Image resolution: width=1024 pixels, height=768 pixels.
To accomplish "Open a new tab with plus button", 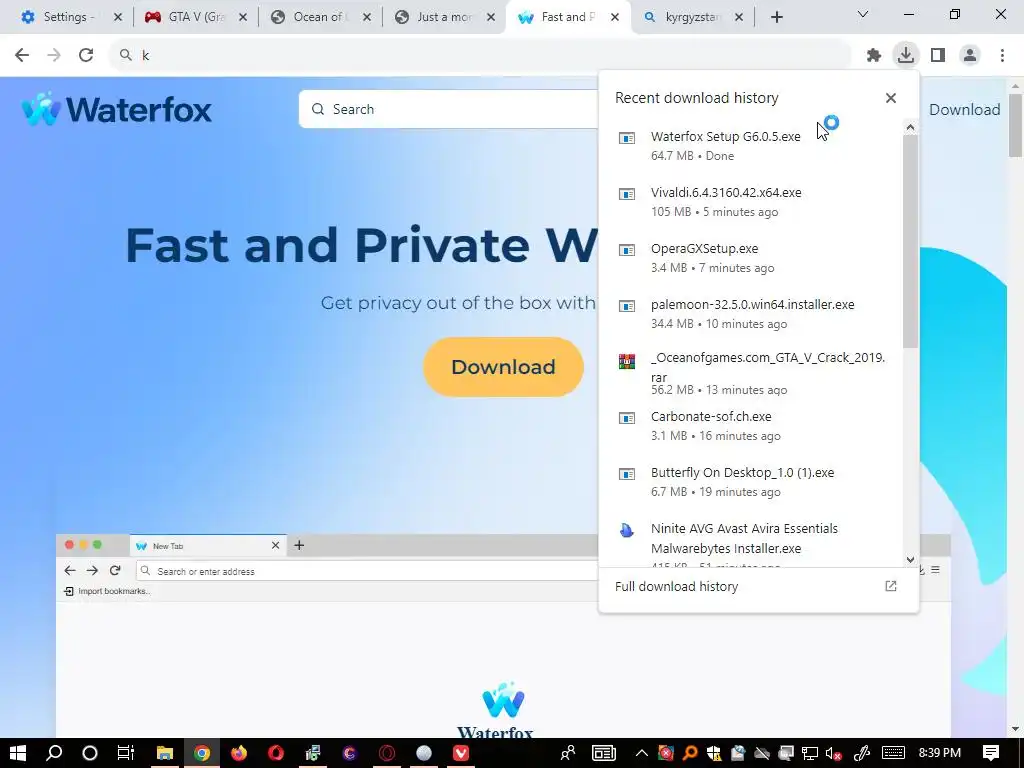I will 776,17.
